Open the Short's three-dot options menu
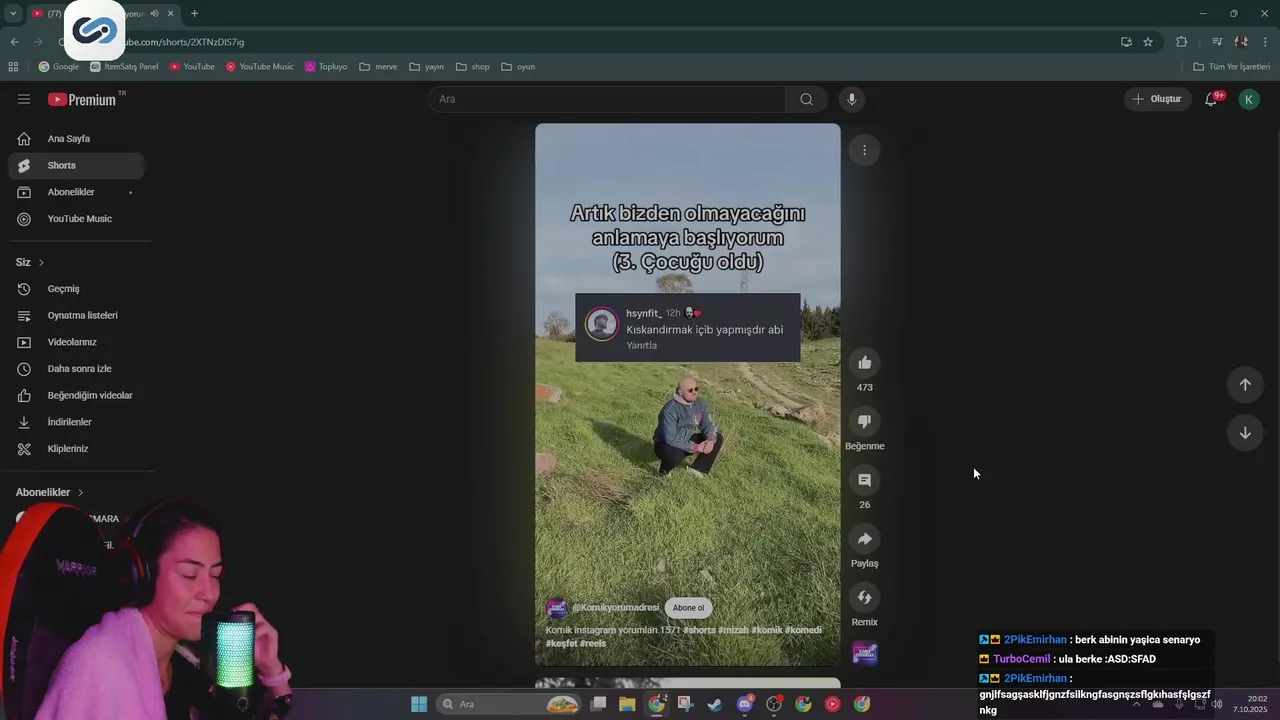Viewport: 1280px width, 720px height. coord(864,150)
